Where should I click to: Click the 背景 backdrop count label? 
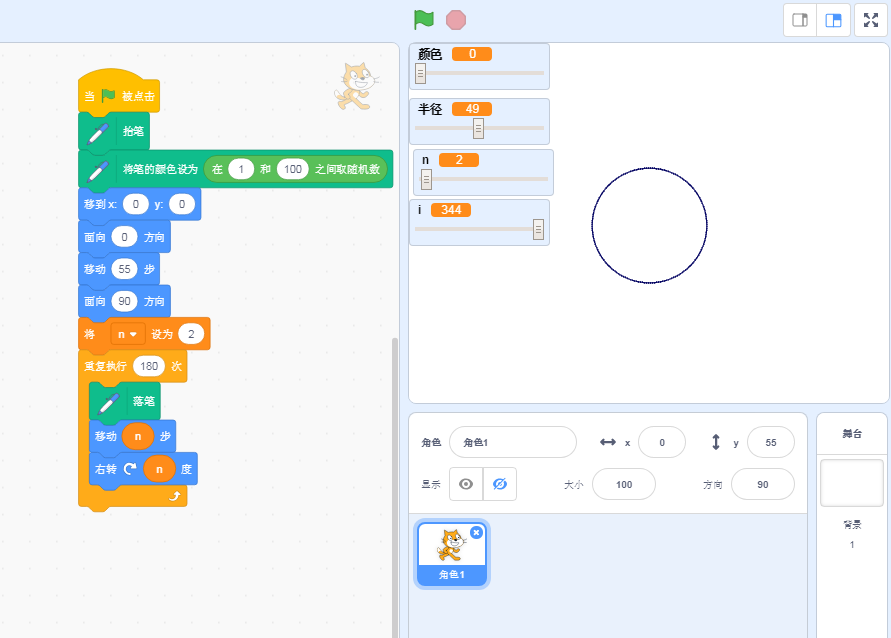pos(852,524)
